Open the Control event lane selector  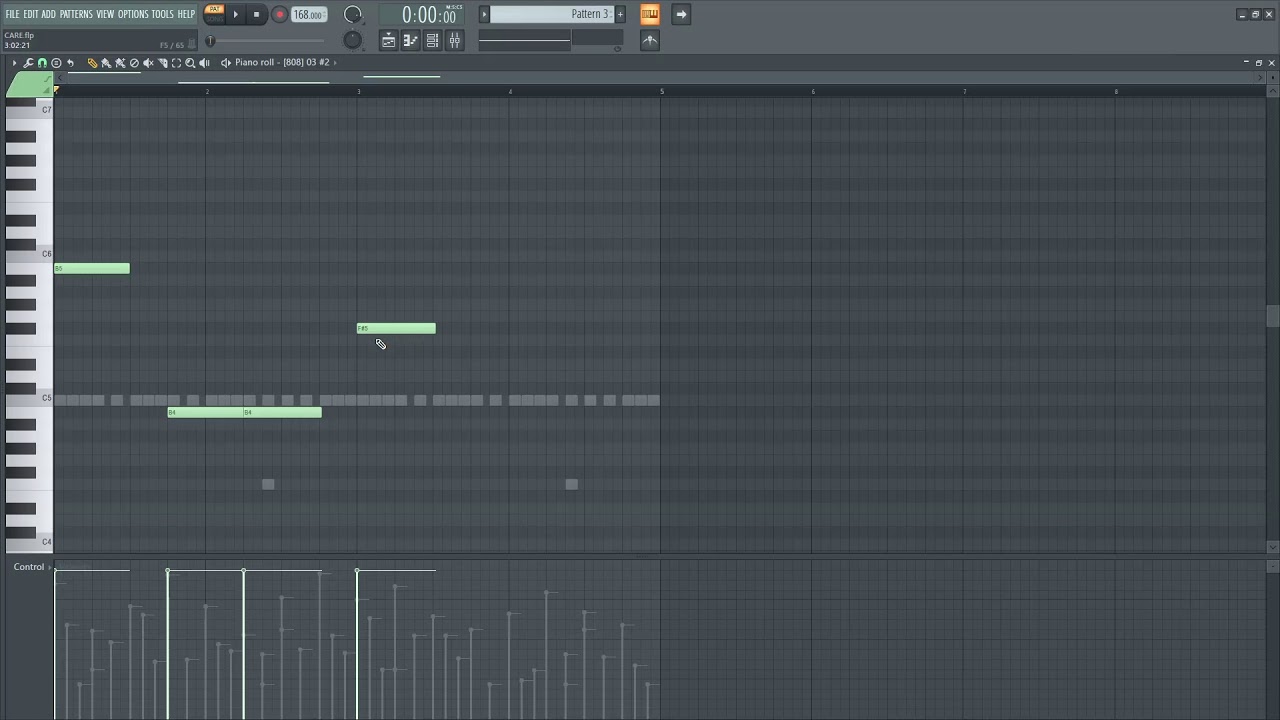pyautogui.click(x=31, y=567)
